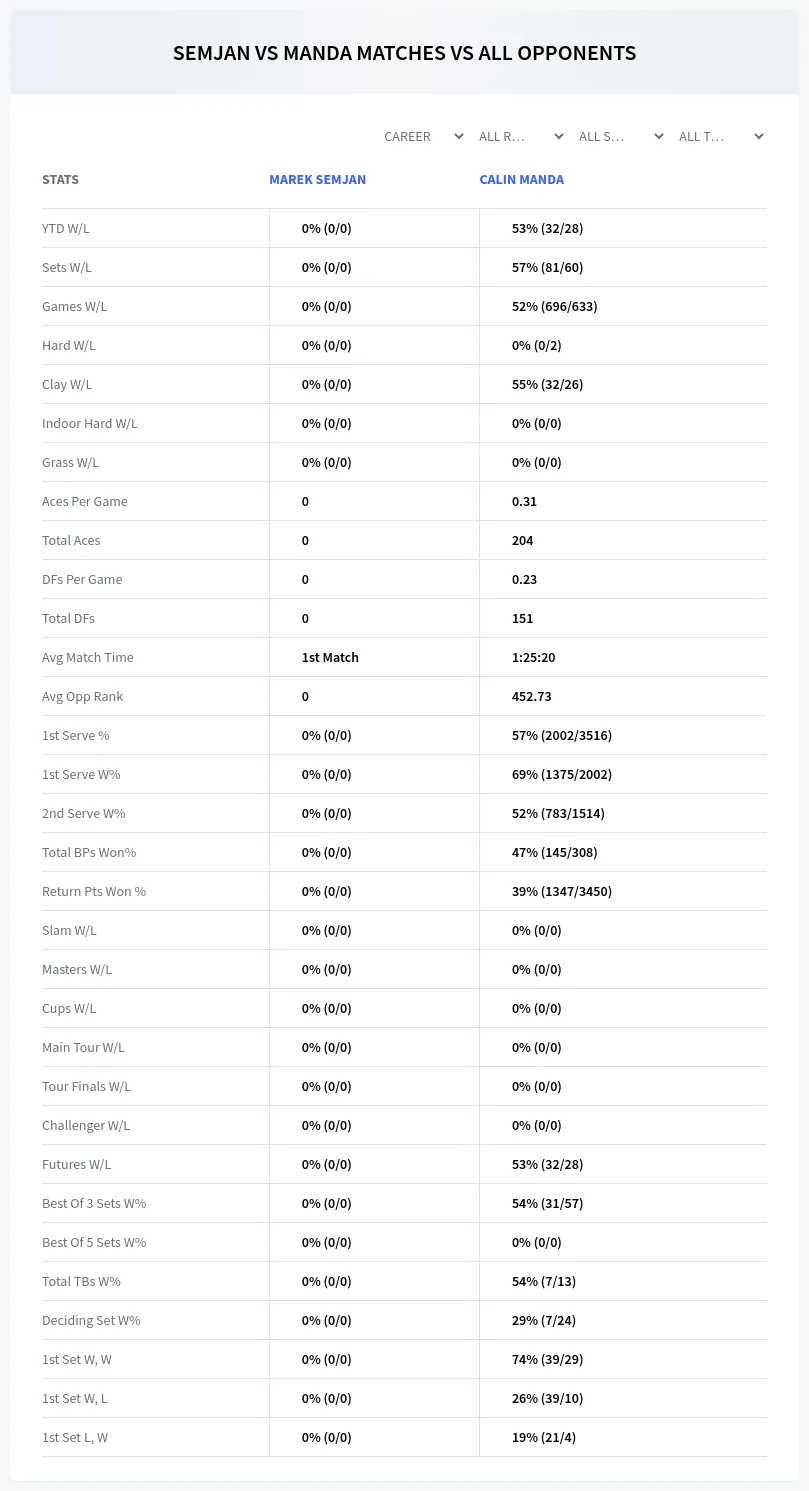Click the Avg Opp Rank 452.73 value
809x1491 pixels.
click(531, 696)
